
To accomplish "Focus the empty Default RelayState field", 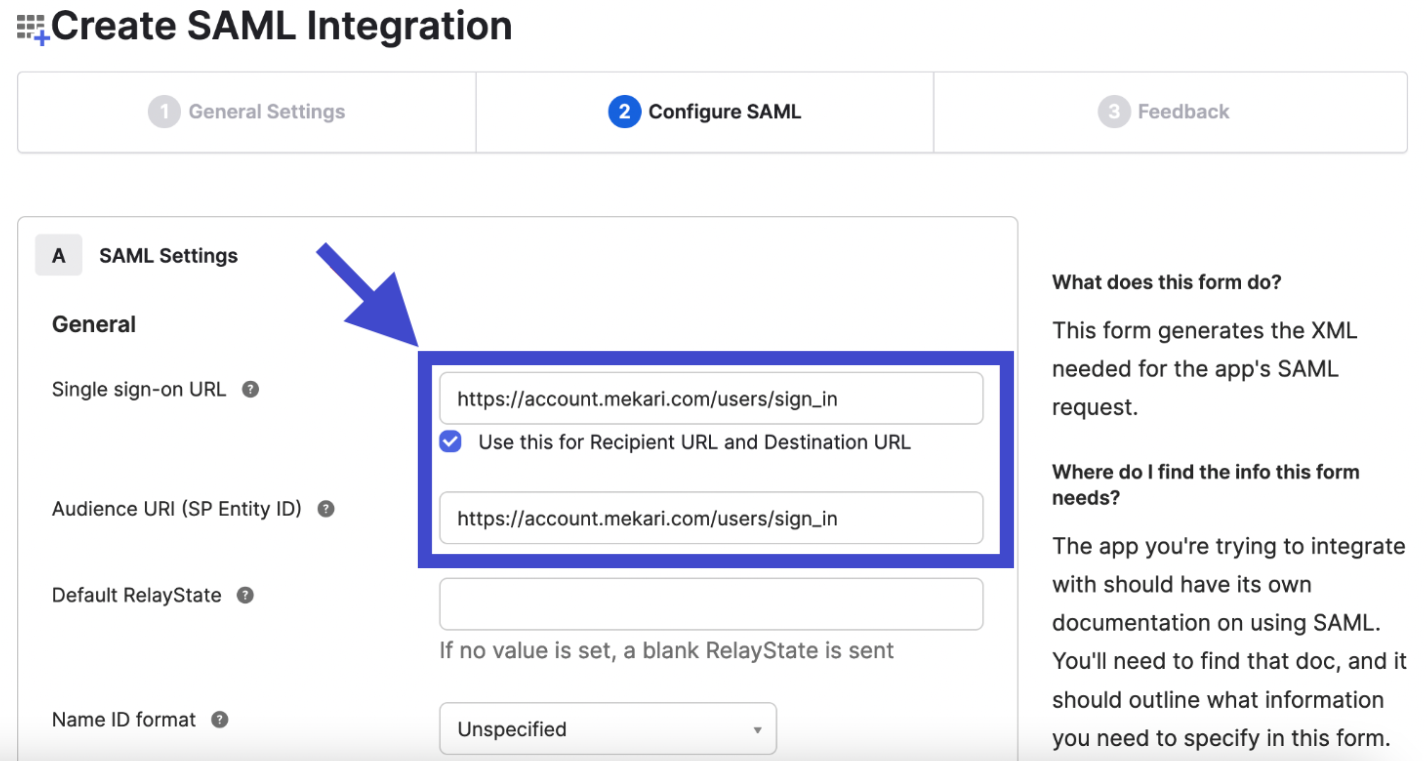I will [710, 604].
